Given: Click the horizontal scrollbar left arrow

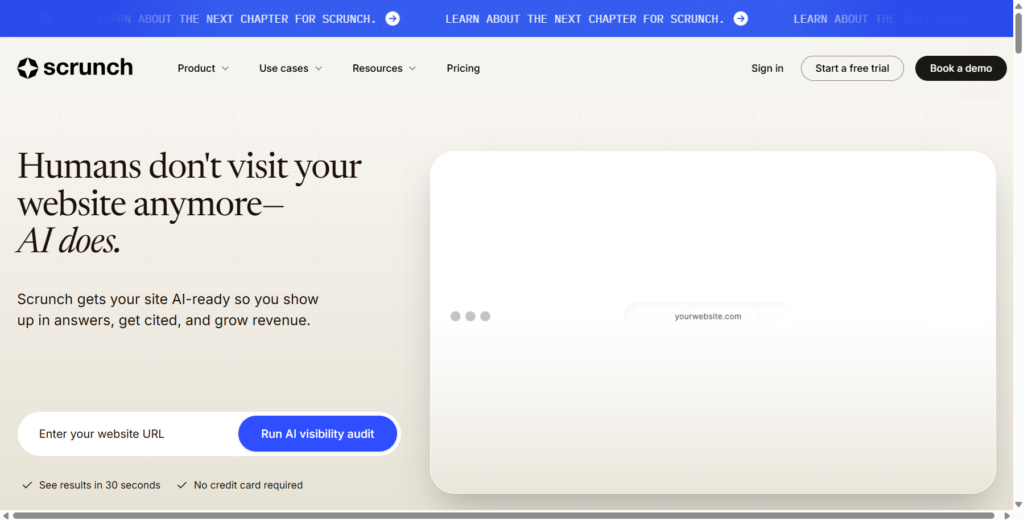Looking at the screenshot, I should [x=6, y=516].
